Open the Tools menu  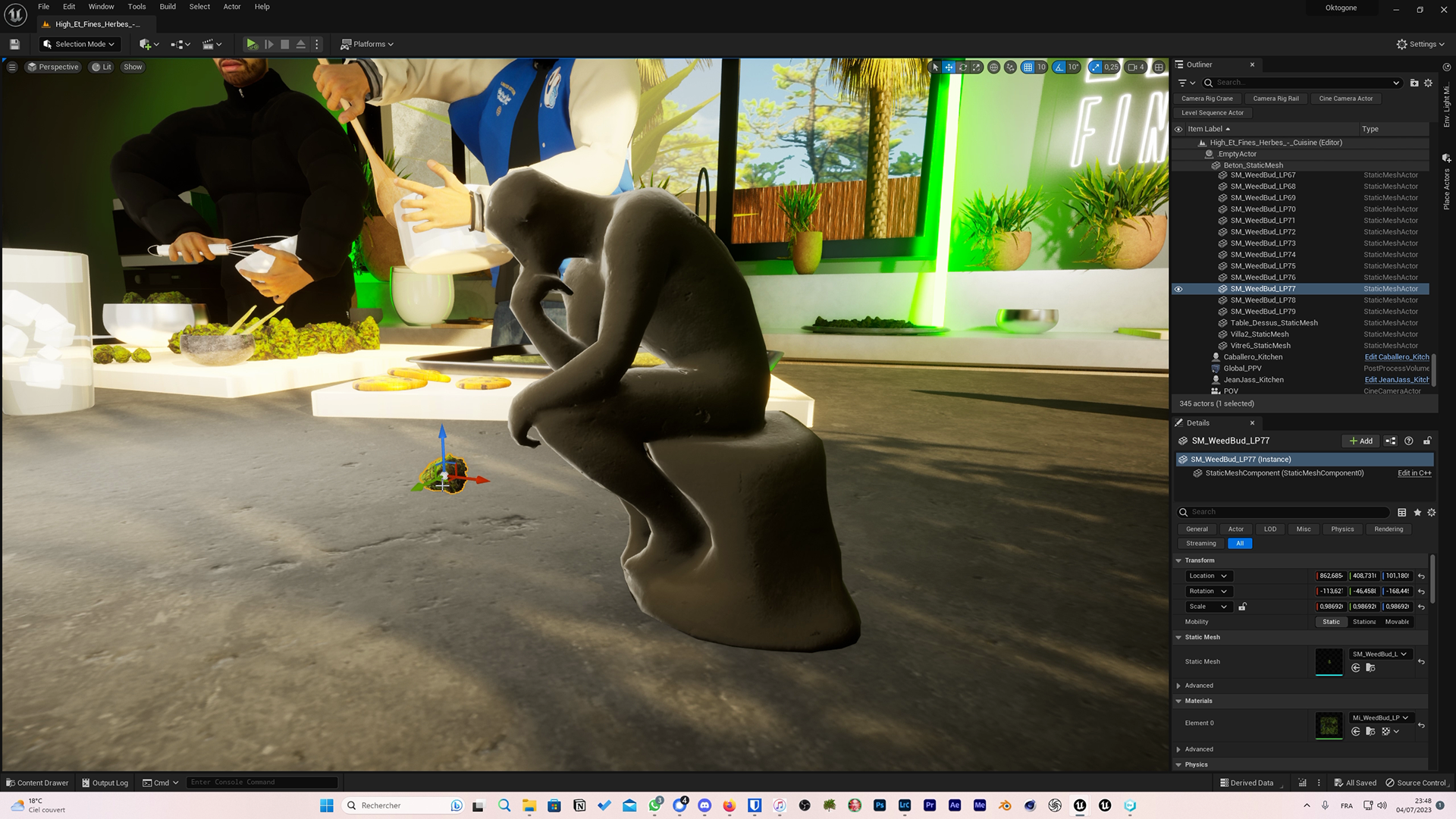[x=136, y=7]
